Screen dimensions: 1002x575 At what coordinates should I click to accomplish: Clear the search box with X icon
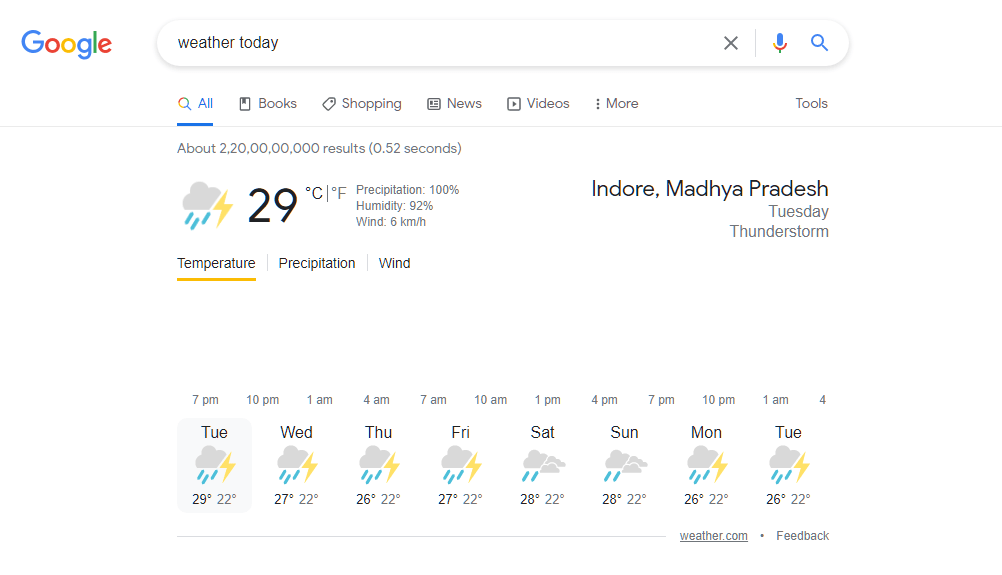(730, 43)
